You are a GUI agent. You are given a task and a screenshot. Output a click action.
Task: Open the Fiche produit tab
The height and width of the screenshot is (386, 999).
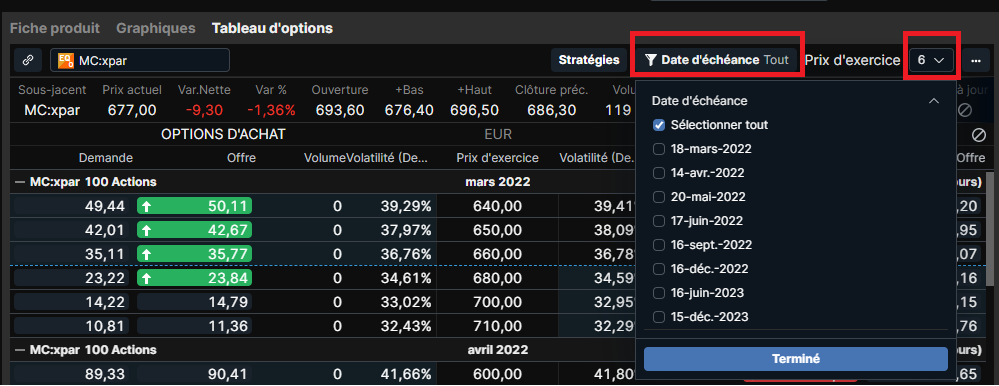(x=55, y=28)
